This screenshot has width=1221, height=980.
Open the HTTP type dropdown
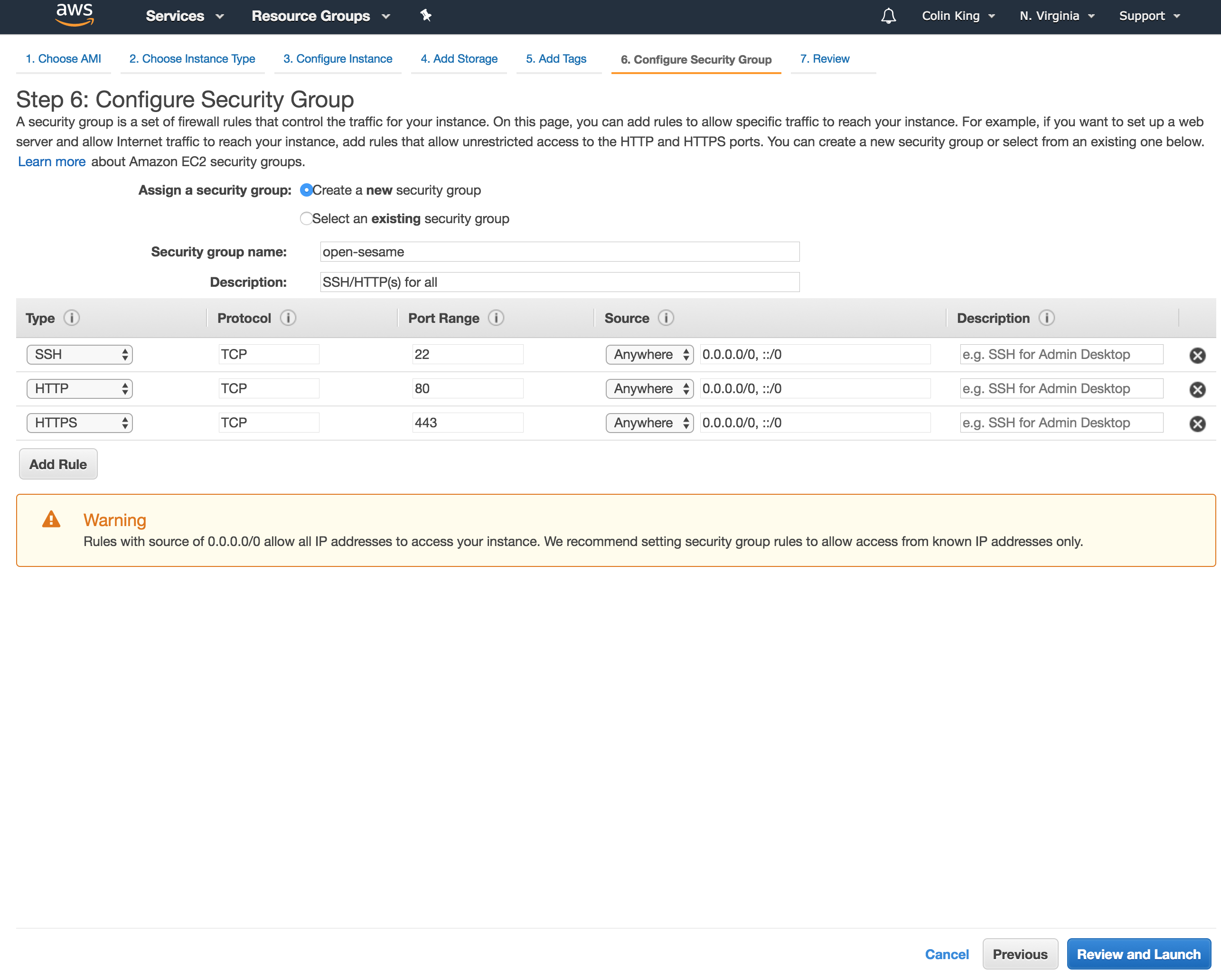(80, 388)
